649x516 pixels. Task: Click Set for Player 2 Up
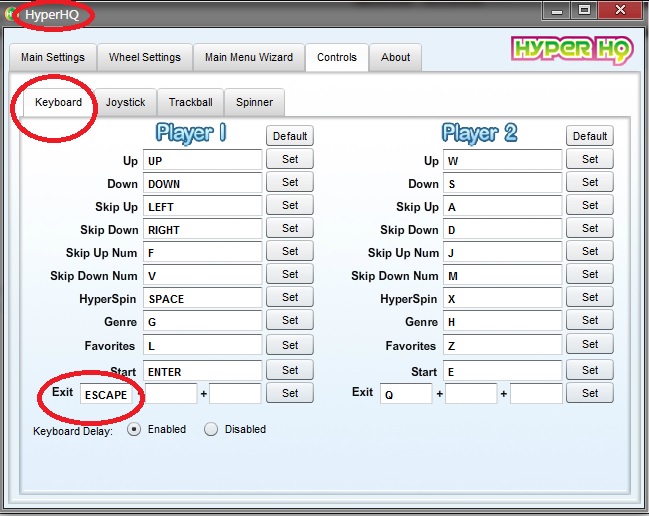click(x=590, y=159)
